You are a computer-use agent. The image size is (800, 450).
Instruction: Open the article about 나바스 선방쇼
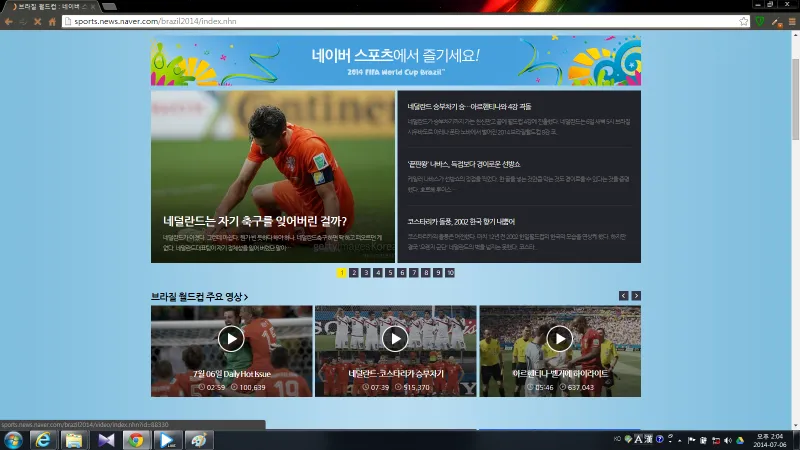[464, 164]
